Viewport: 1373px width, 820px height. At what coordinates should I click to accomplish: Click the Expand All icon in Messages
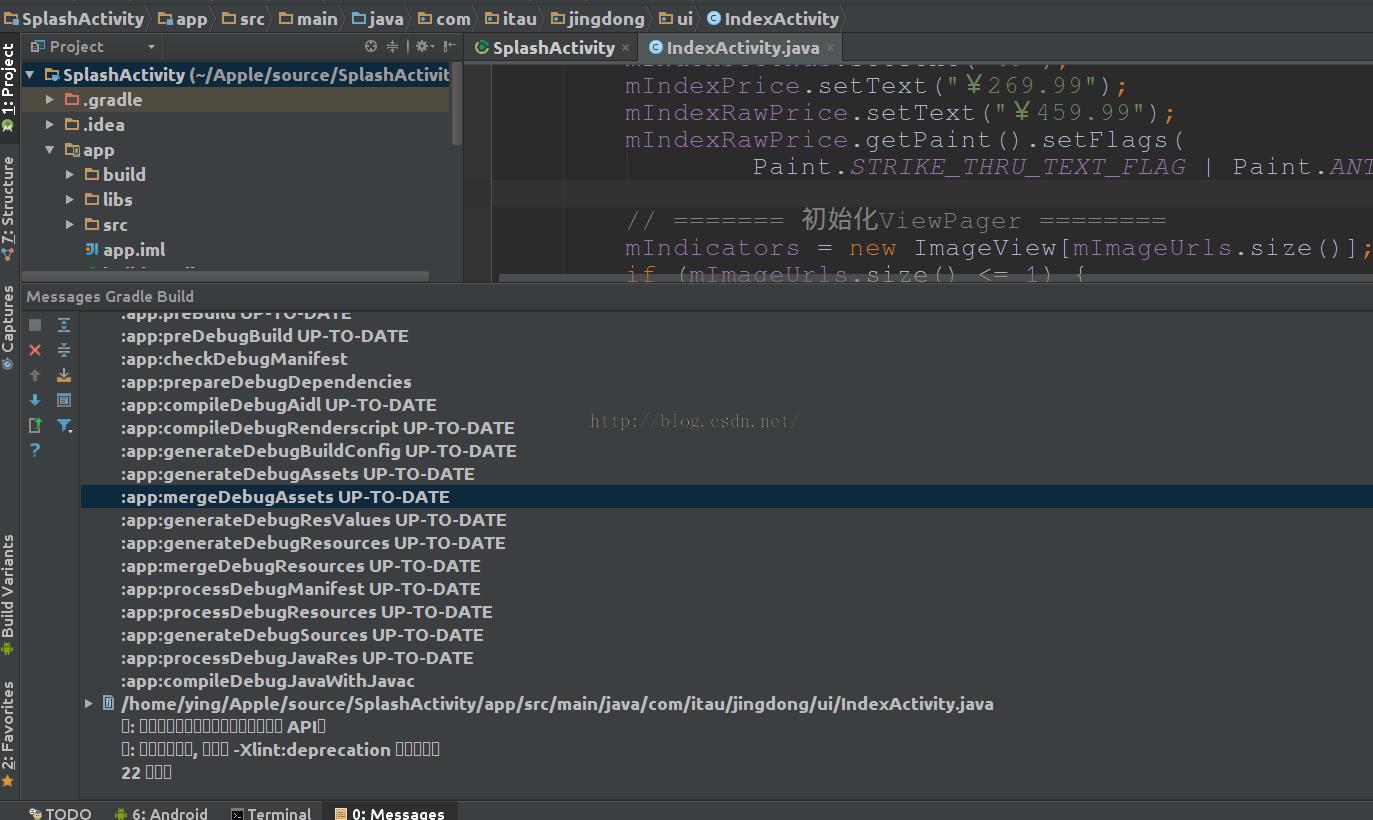click(x=64, y=325)
